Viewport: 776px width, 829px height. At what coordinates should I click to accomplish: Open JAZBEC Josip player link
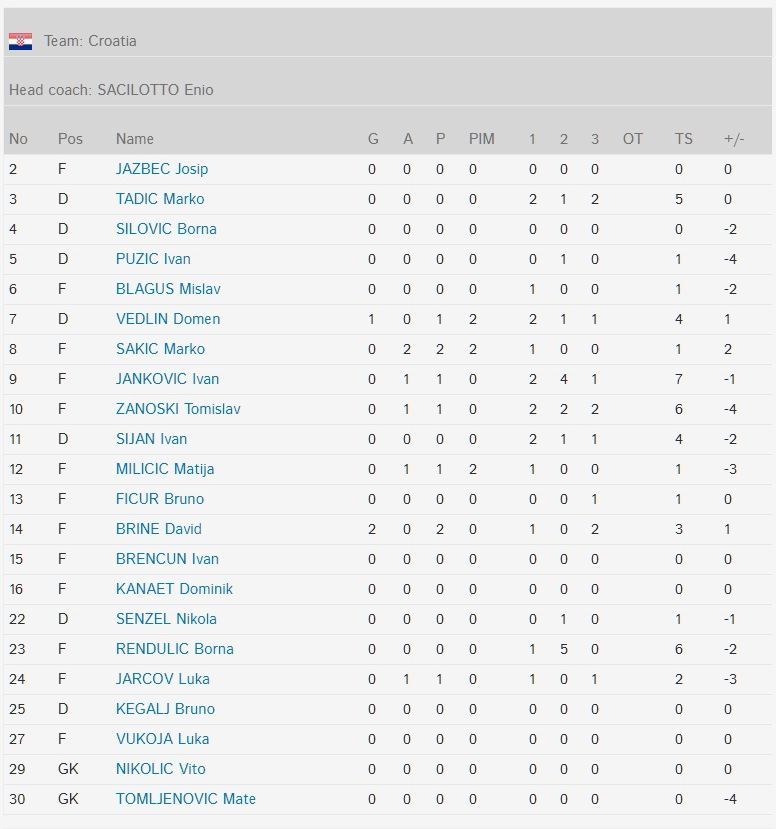(162, 169)
